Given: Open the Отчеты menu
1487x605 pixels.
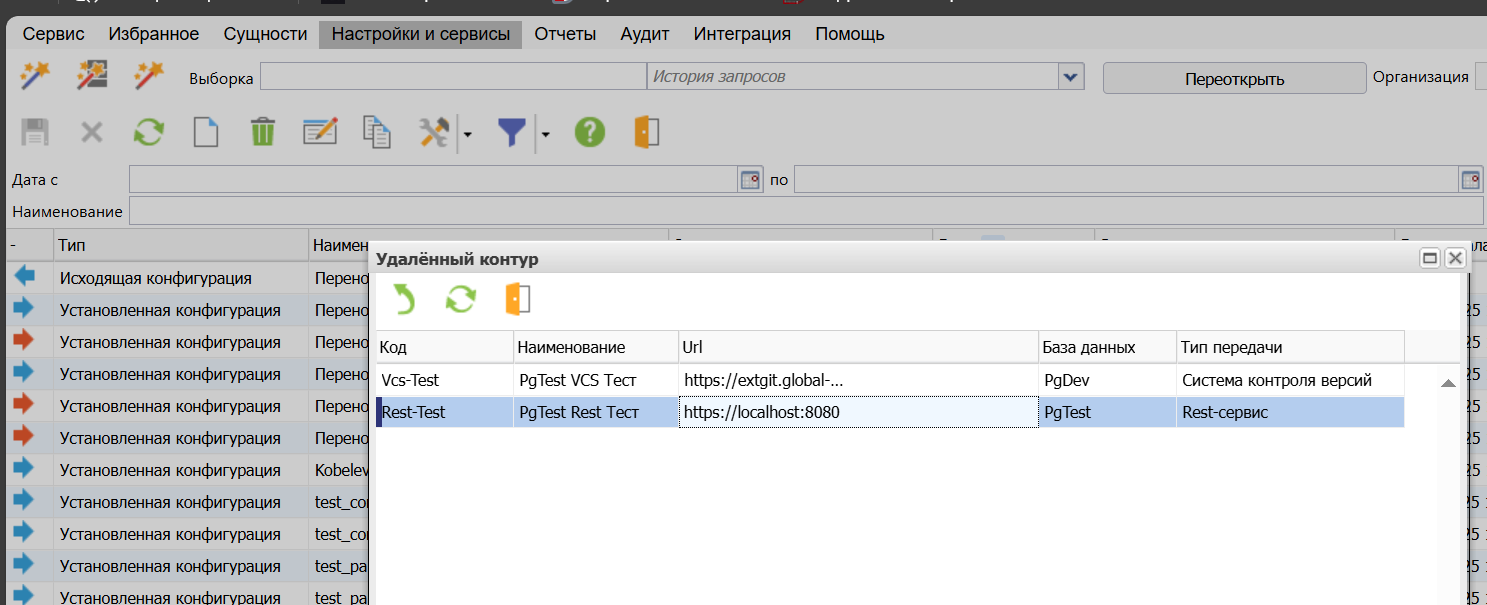Looking at the screenshot, I should (565, 34).
